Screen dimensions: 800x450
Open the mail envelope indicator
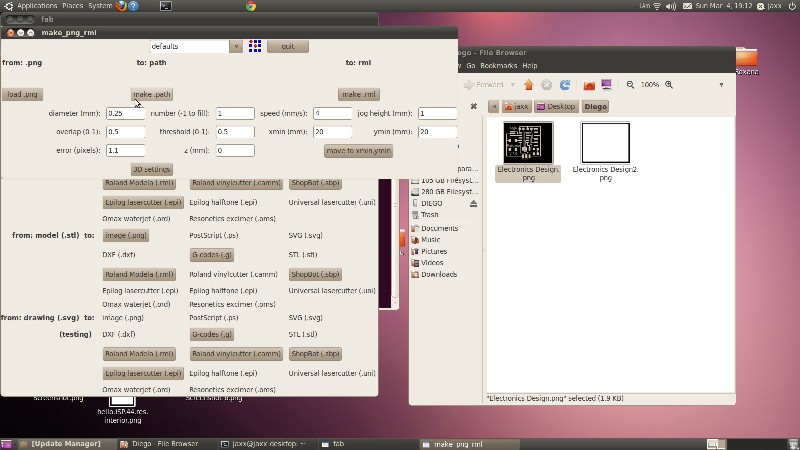[687, 6]
